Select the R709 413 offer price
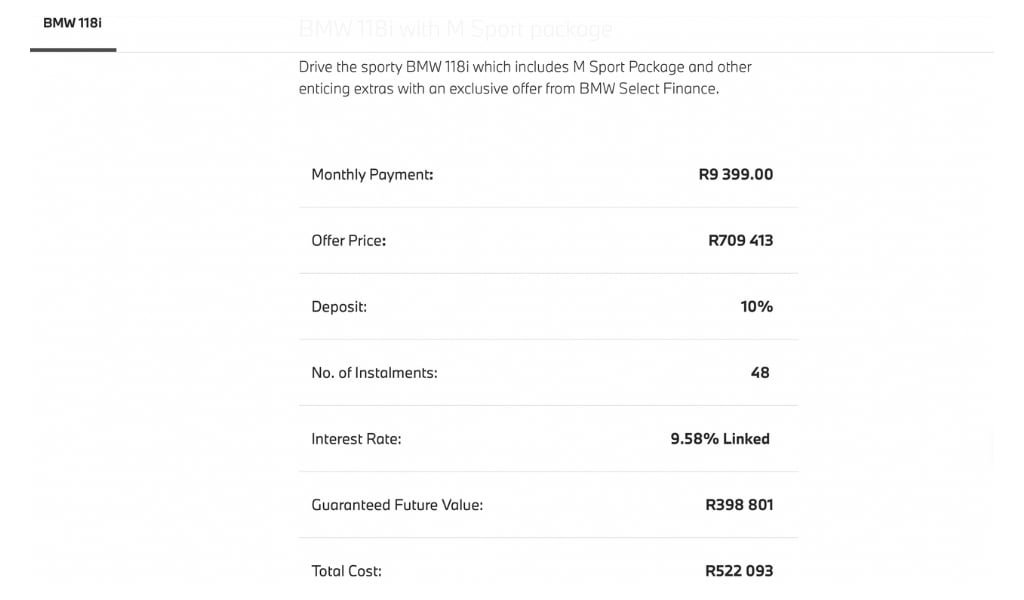This screenshot has height=600, width=1024. (741, 240)
